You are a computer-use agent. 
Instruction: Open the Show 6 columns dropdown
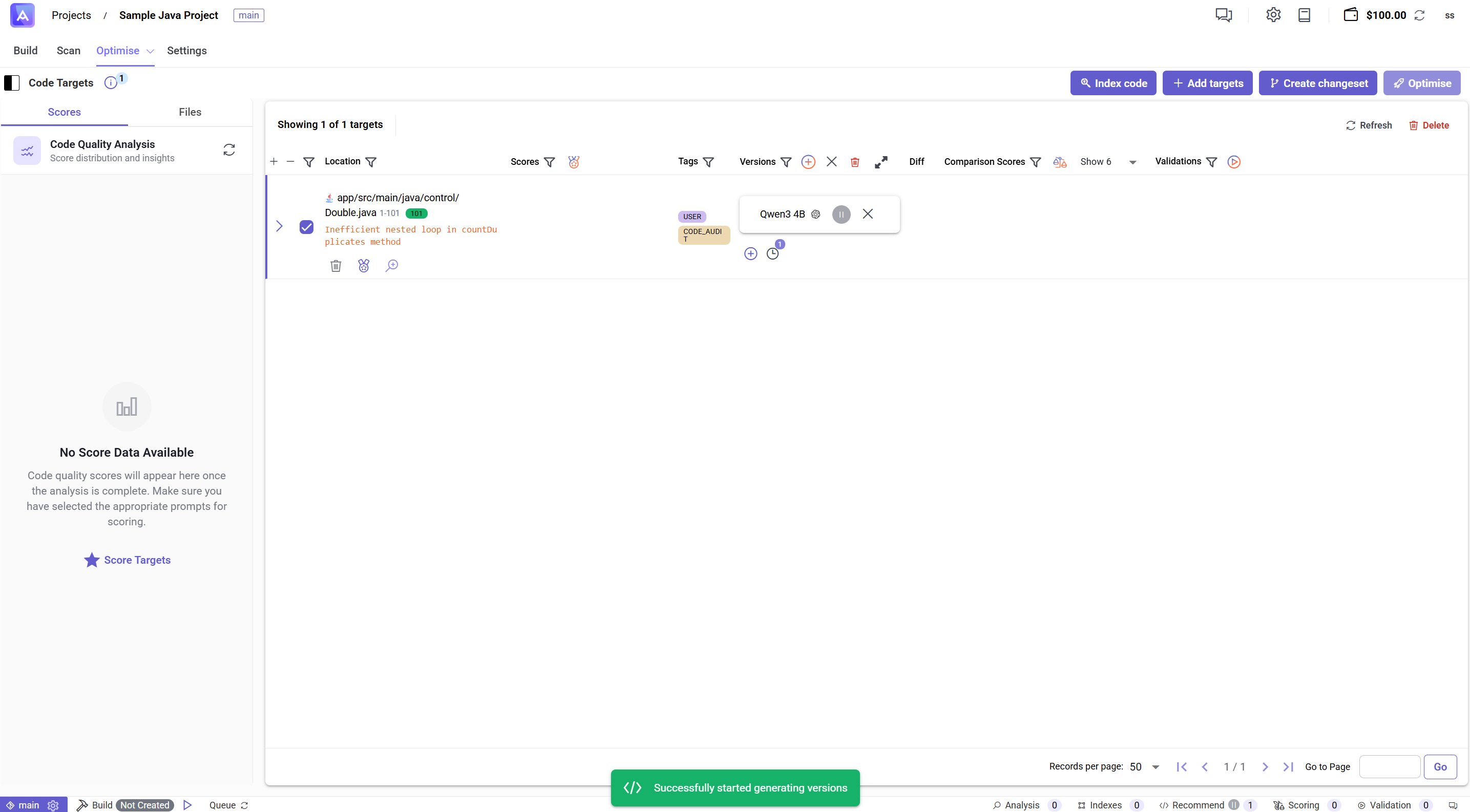[1133, 162]
